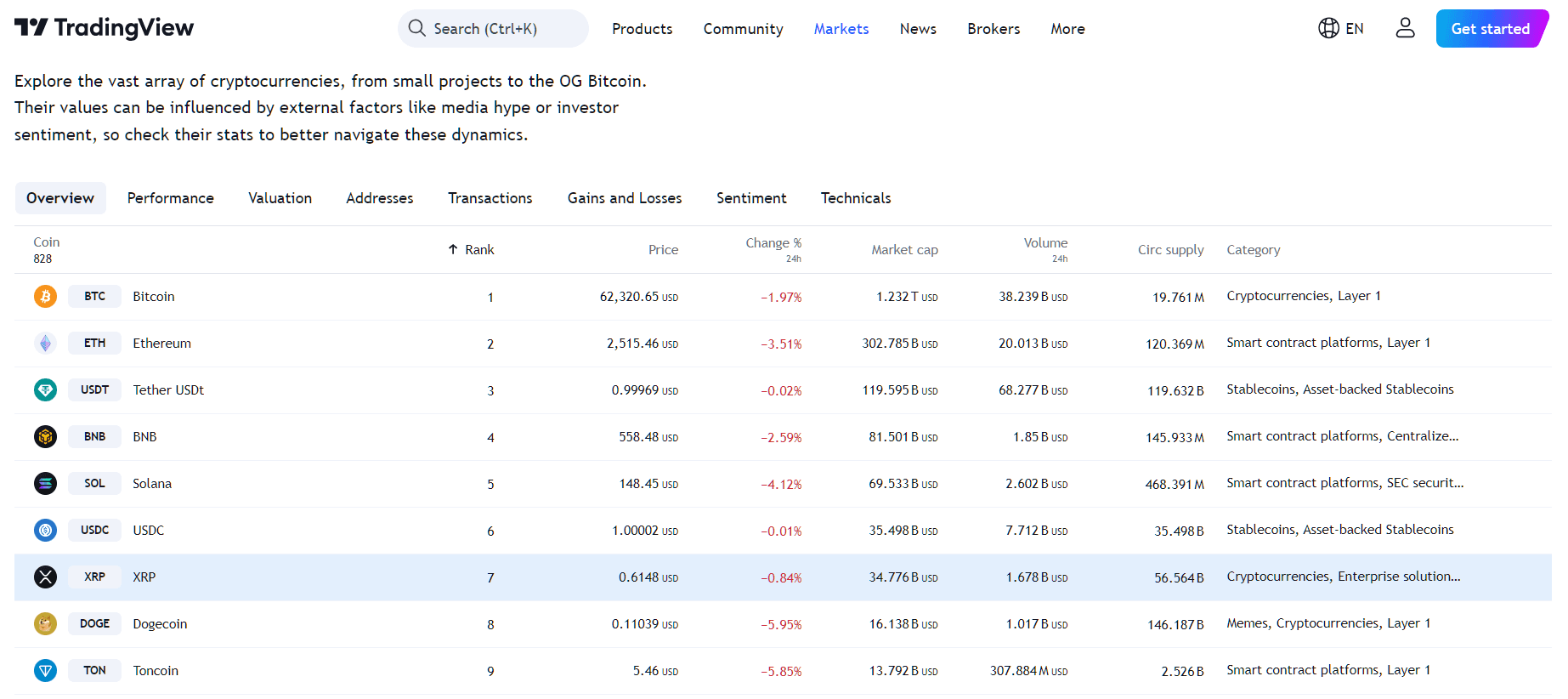Sort by the Category column header
The height and width of the screenshot is (699, 1568).
[1253, 250]
